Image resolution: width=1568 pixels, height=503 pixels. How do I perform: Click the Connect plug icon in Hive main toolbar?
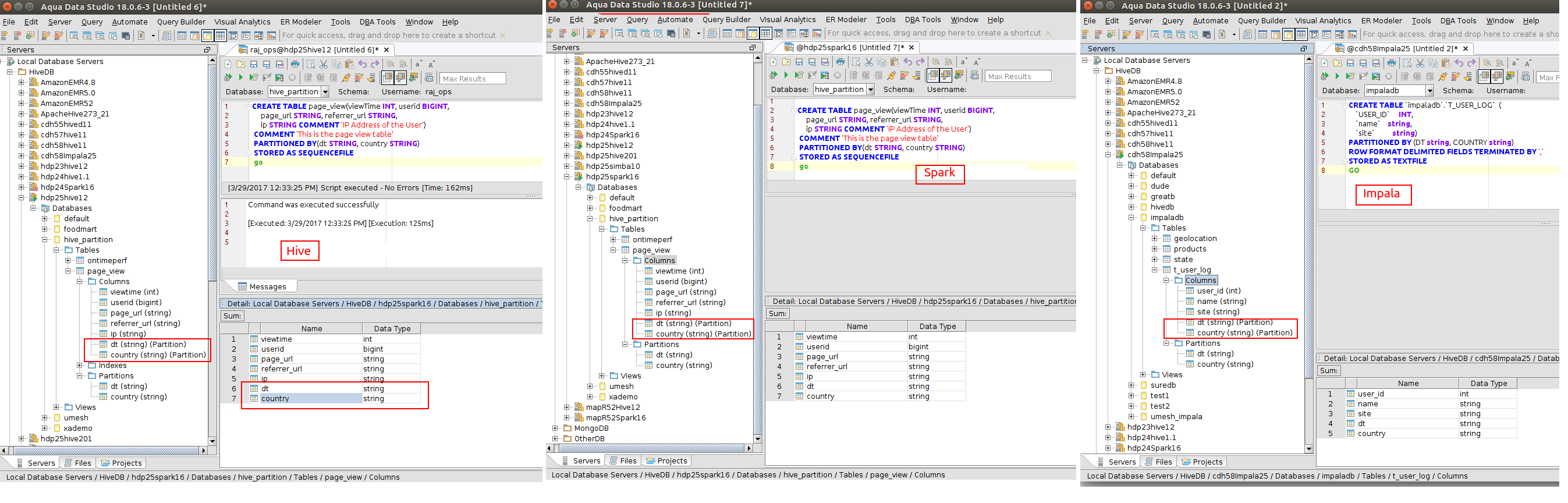point(45,36)
